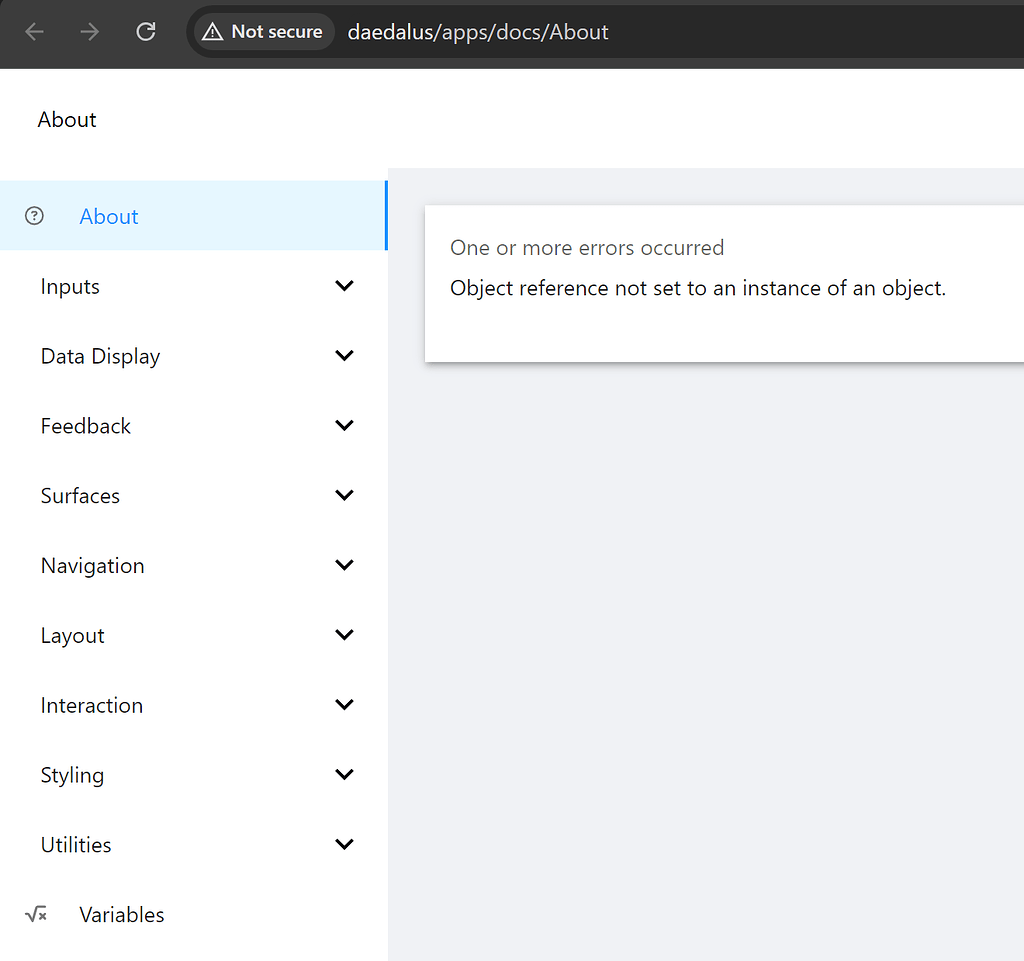The image size is (1024, 961).
Task: Open the Interaction section
Action: pyautogui.click(x=344, y=704)
